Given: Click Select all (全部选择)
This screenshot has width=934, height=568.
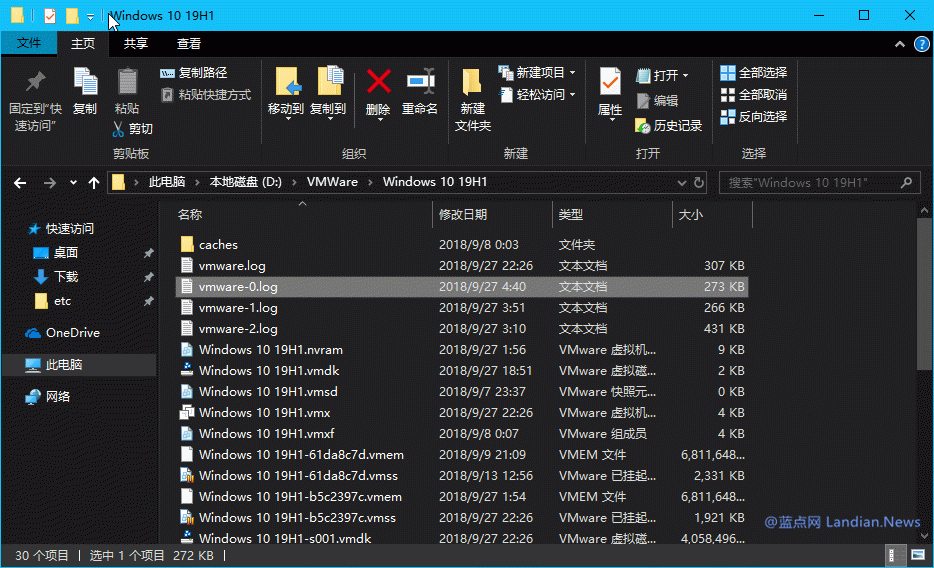Looking at the screenshot, I should point(754,73).
